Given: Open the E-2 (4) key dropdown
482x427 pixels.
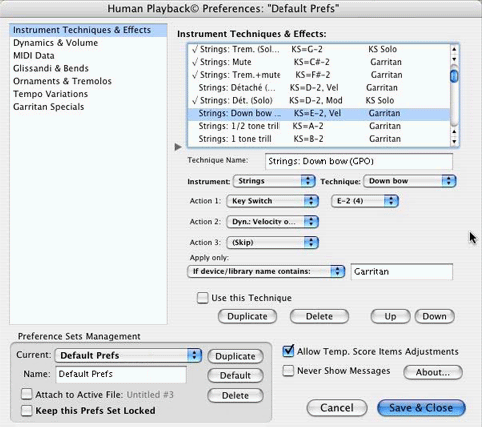Looking at the screenshot, I should pos(365,201).
